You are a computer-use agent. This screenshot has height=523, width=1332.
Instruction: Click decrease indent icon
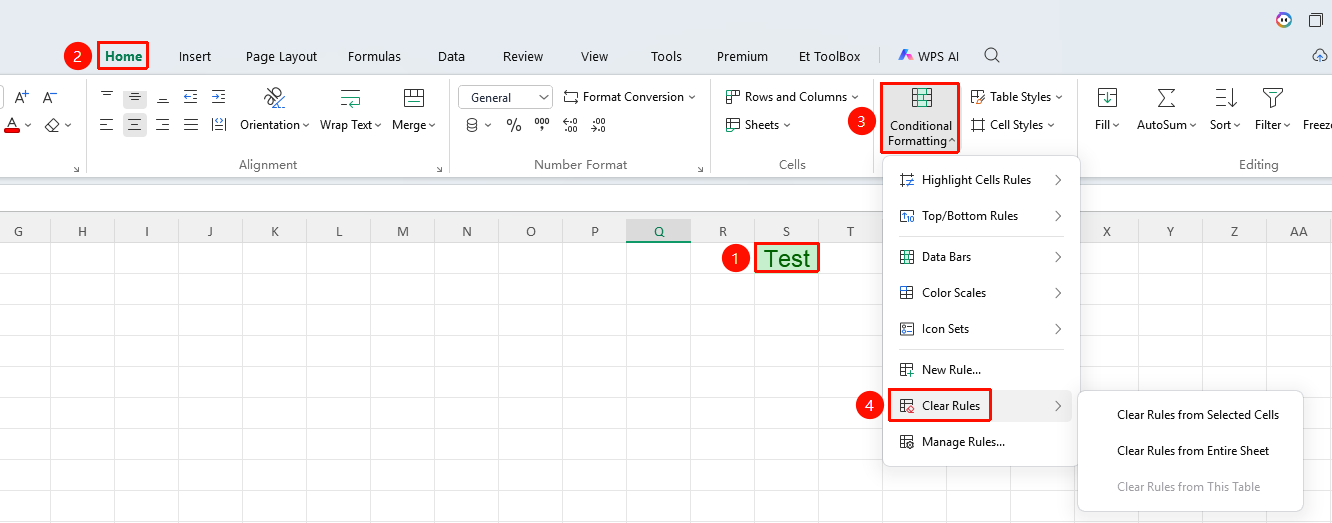190,97
